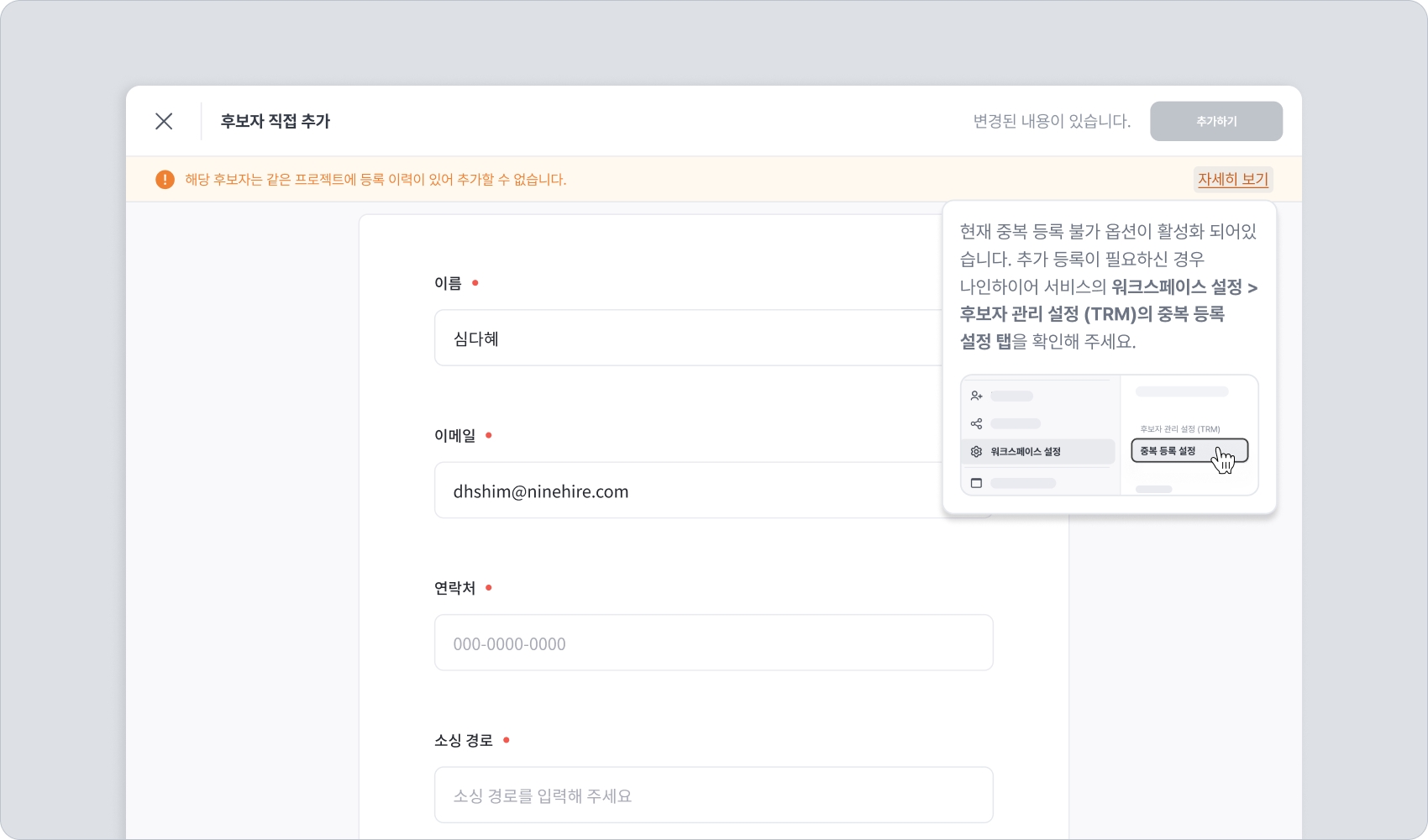Click the 소싱 경로 field label
This screenshot has height=840, width=1428.
(x=464, y=740)
